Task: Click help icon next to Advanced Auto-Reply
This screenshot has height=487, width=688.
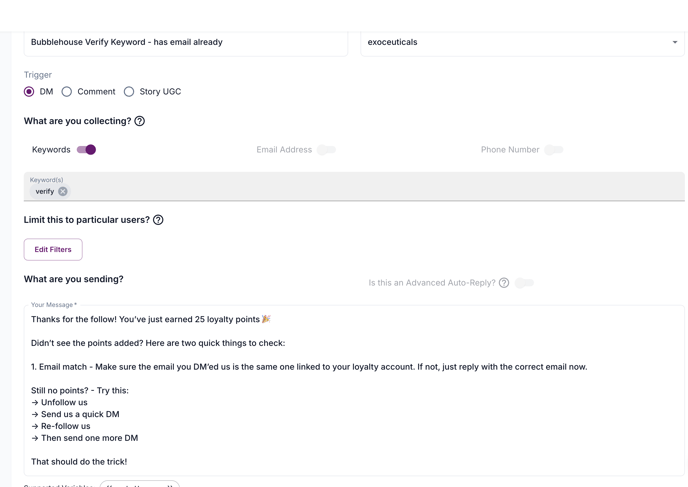Action: click(504, 283)
